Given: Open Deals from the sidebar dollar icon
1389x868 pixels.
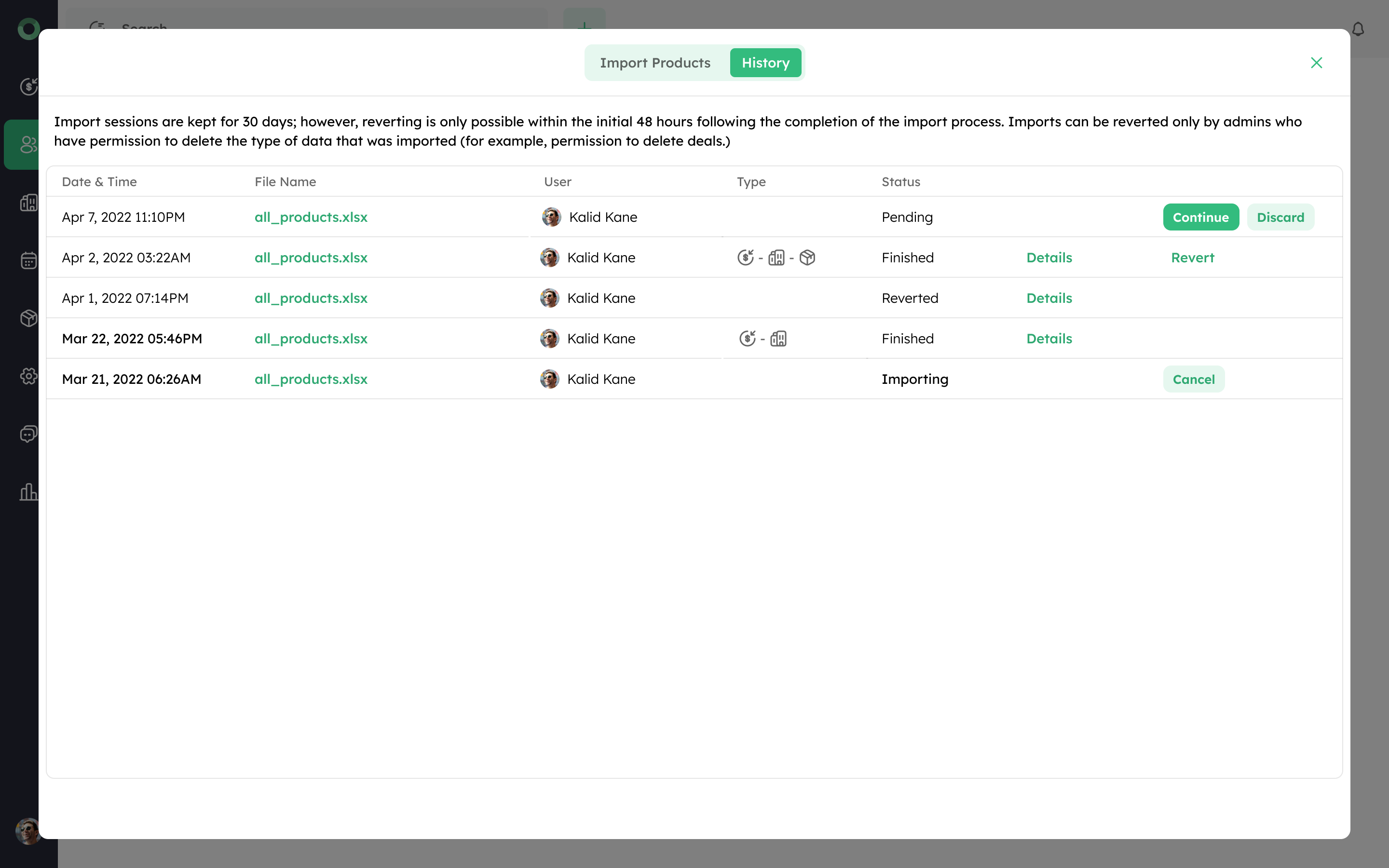Looking at the screenshot, I should click(x=29, y=86).
